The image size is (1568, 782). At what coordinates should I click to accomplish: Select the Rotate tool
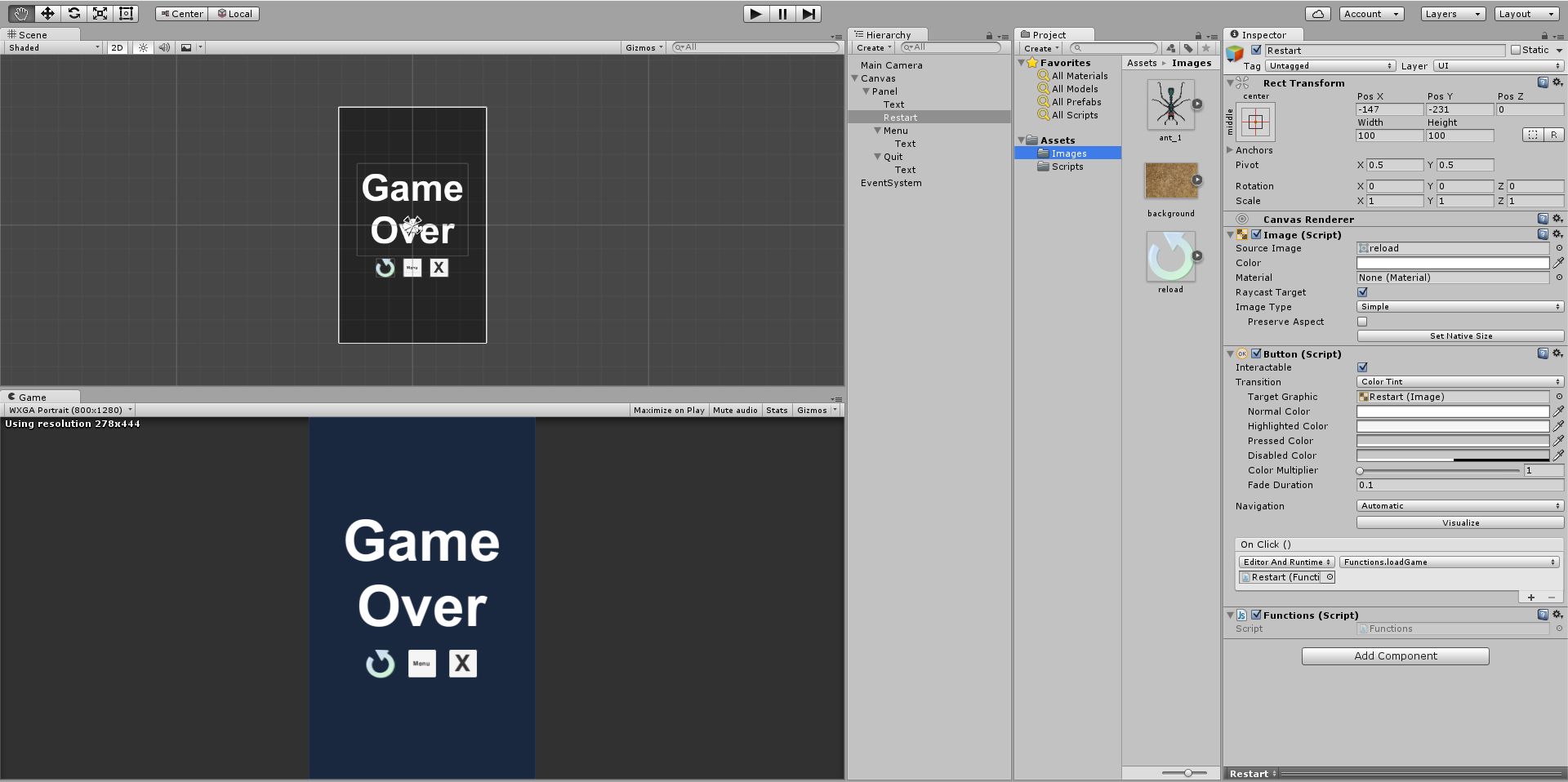[x=74, y=13]
